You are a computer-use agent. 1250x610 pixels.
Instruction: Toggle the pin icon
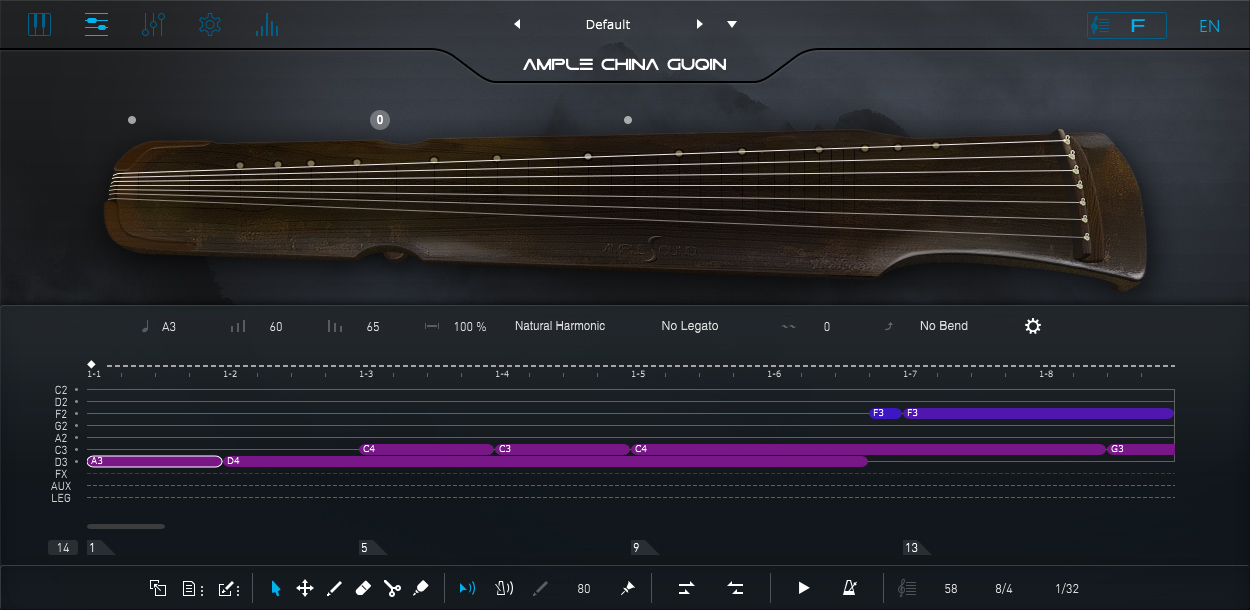[627, 589]
